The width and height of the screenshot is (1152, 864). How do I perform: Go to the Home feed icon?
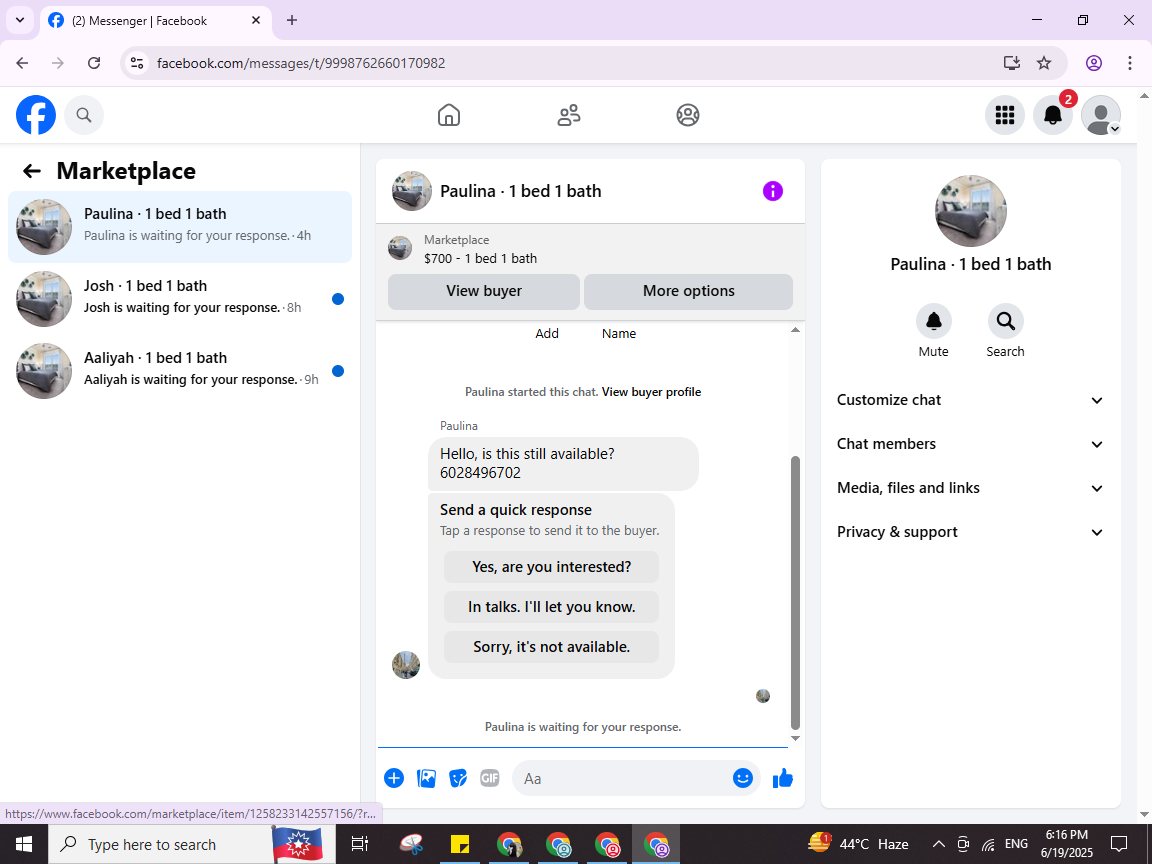pos(449,115)
